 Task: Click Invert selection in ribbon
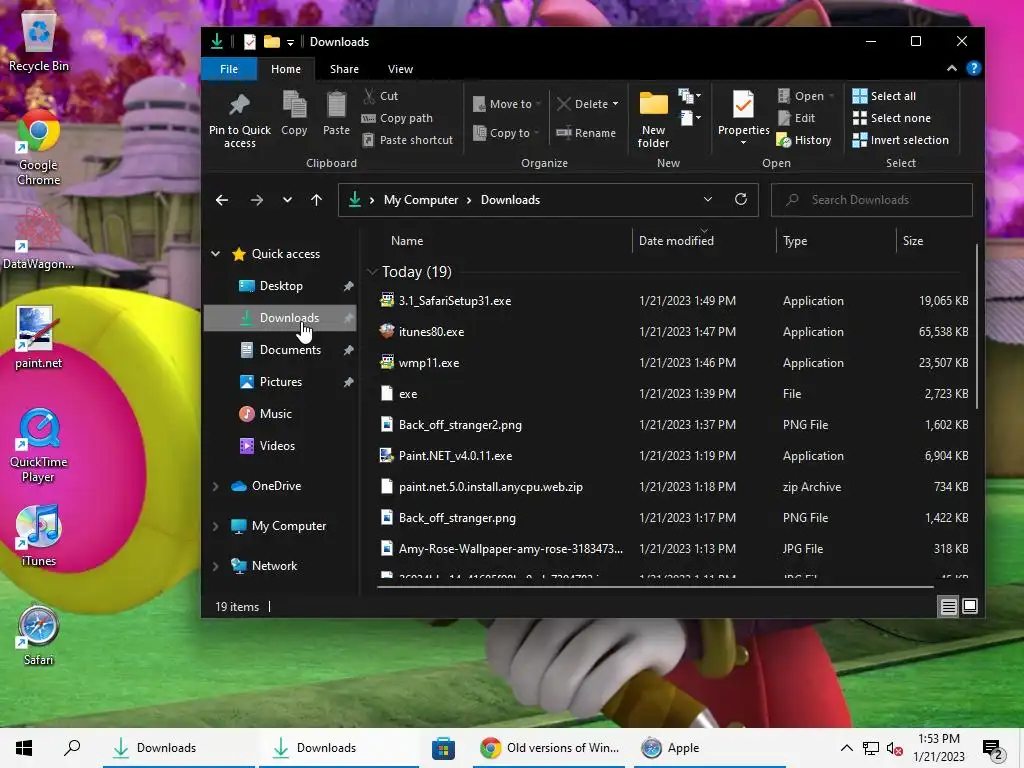[901, 140]
